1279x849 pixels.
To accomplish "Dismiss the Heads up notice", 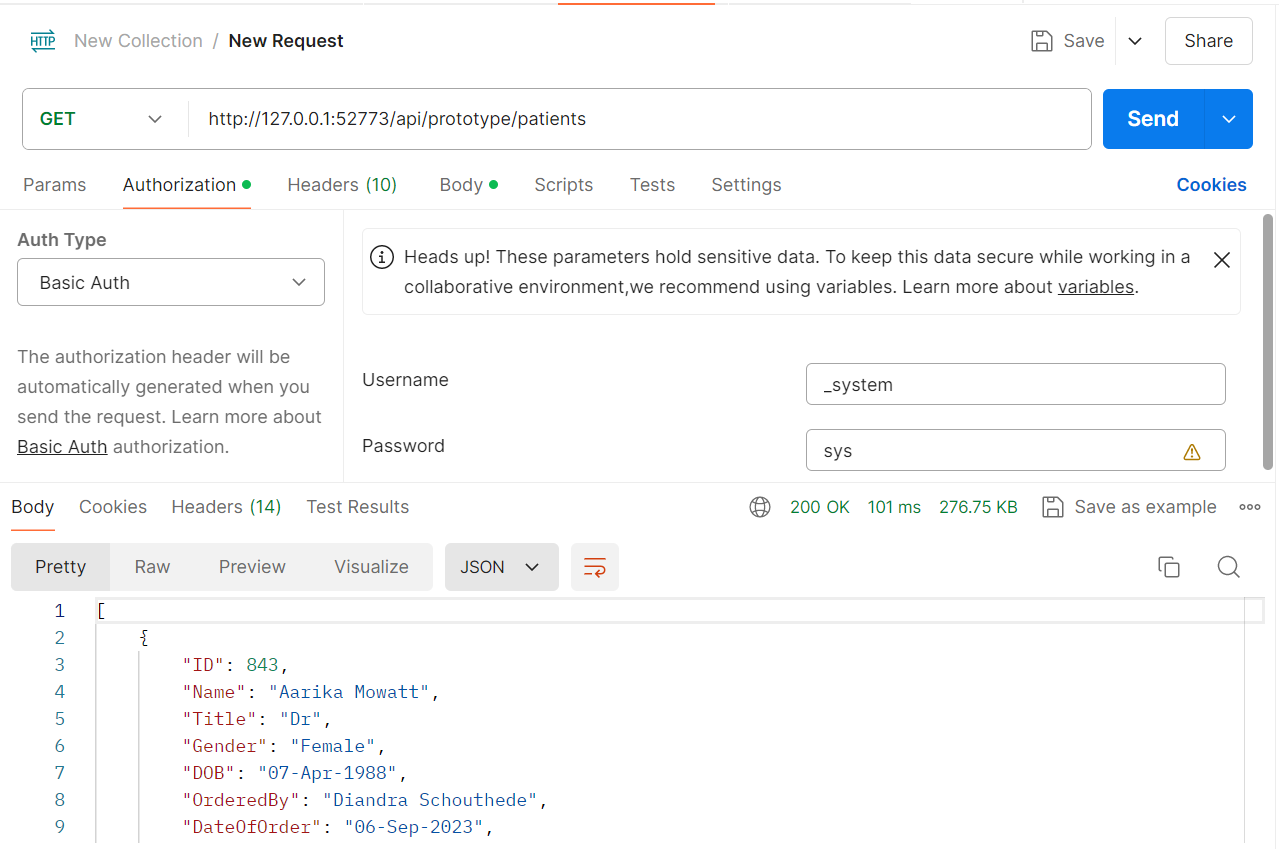I will 1221,260.
